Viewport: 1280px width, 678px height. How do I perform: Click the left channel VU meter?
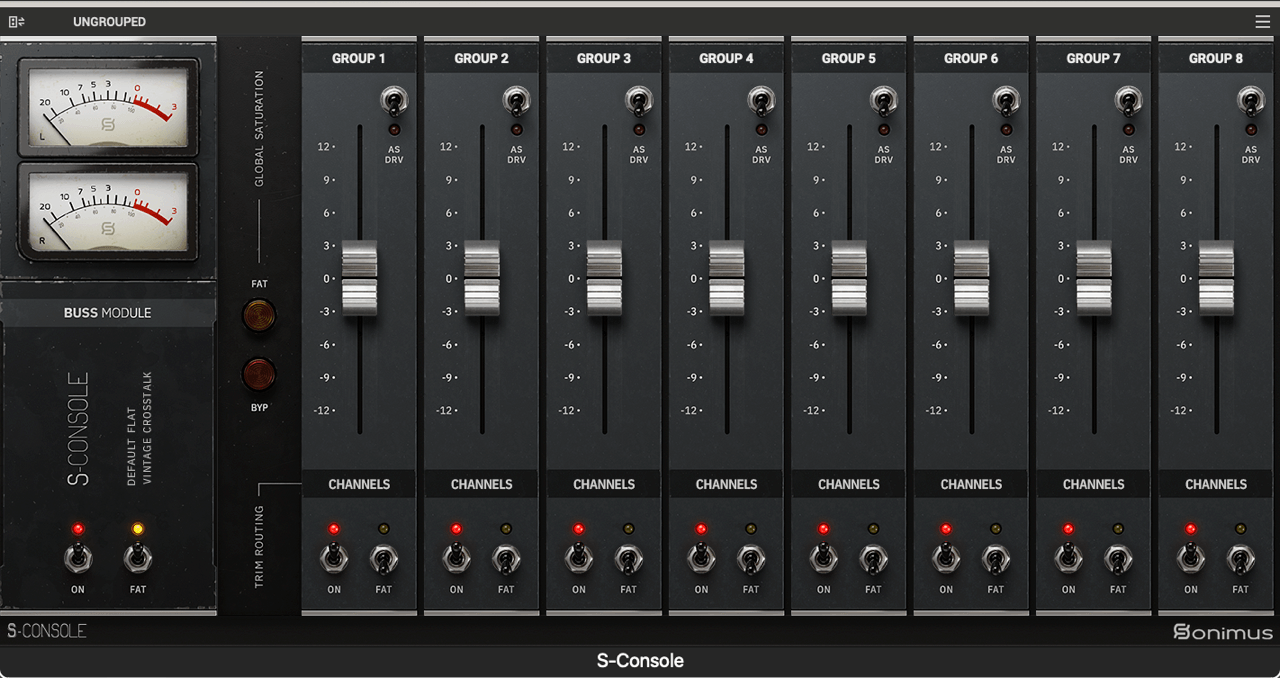tap(108, 105)
